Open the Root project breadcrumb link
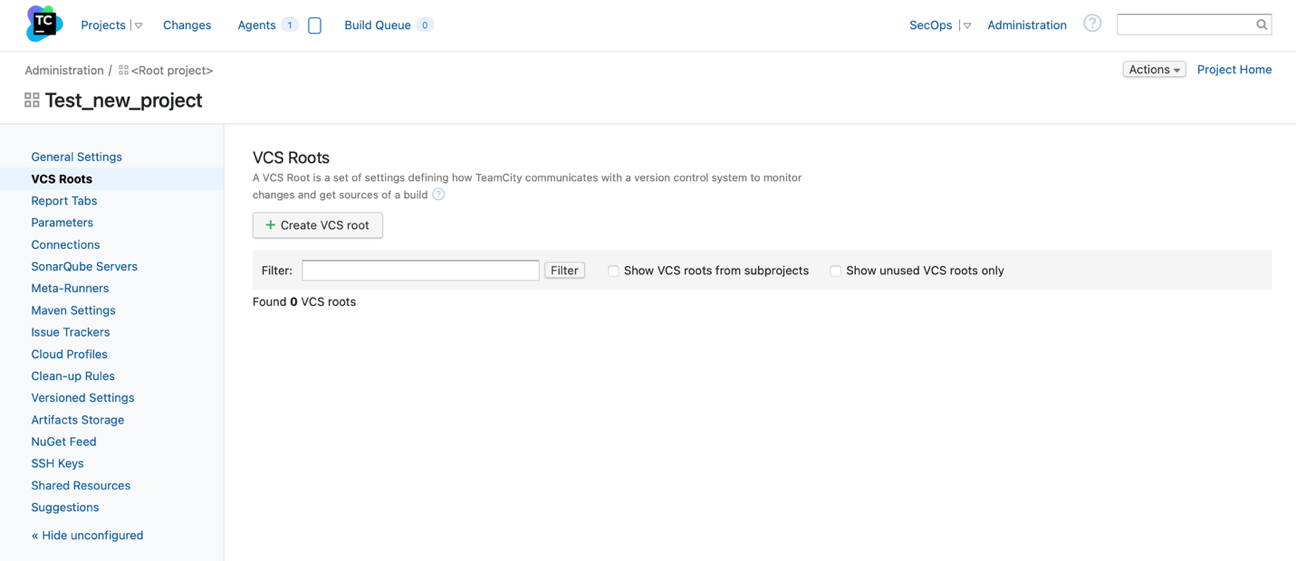This screenshot has width=1296, height=561. 172,70
